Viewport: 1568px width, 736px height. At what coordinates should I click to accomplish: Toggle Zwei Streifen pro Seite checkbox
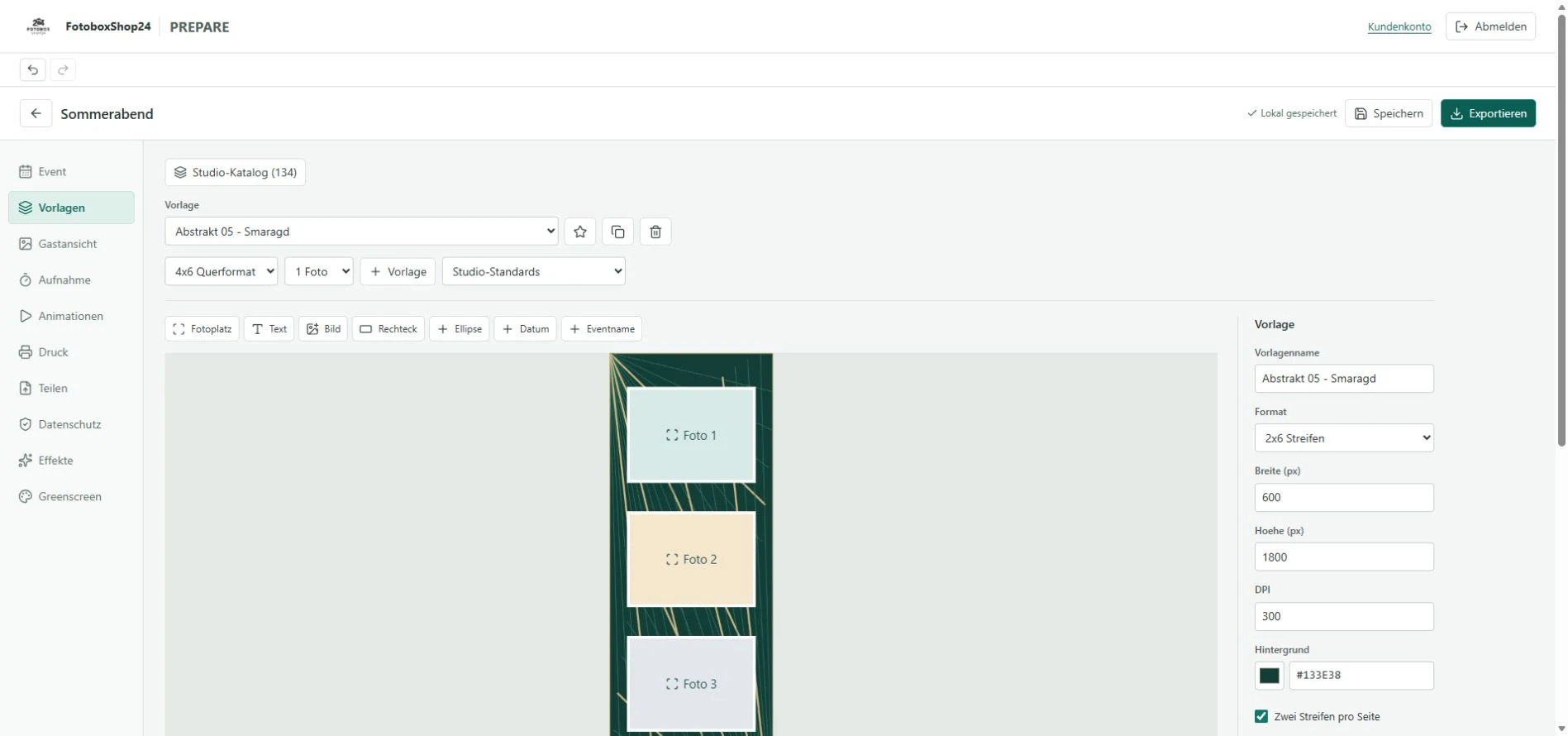click(1261, 716)
